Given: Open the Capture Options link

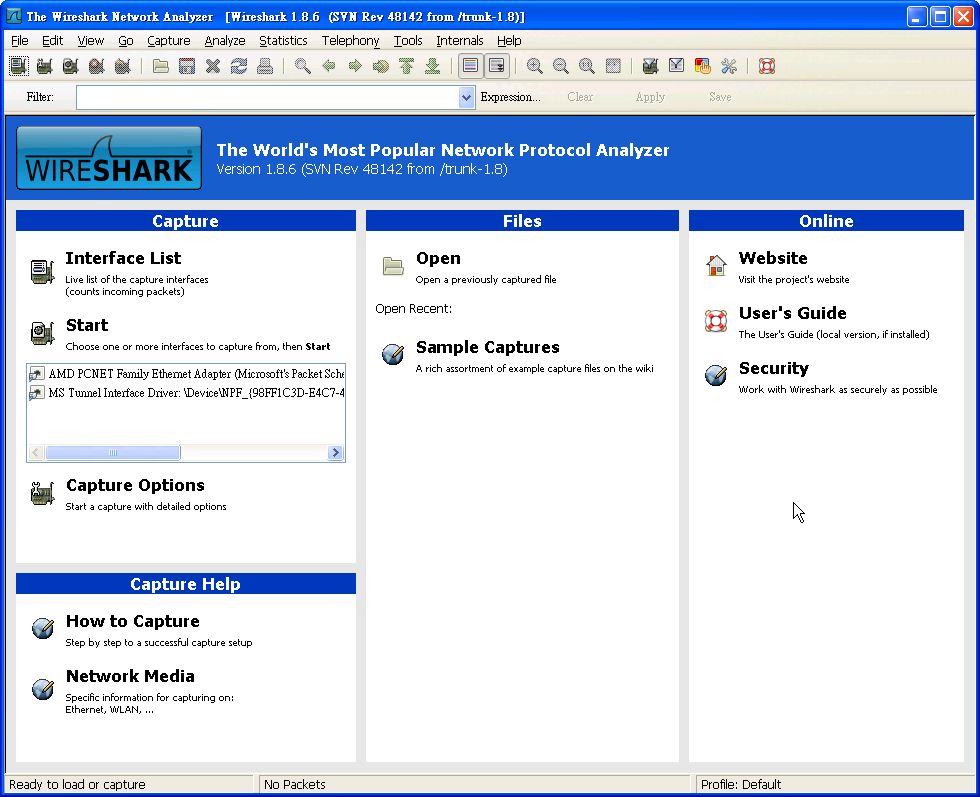Looking at the screenshot, I should (135, 485).
